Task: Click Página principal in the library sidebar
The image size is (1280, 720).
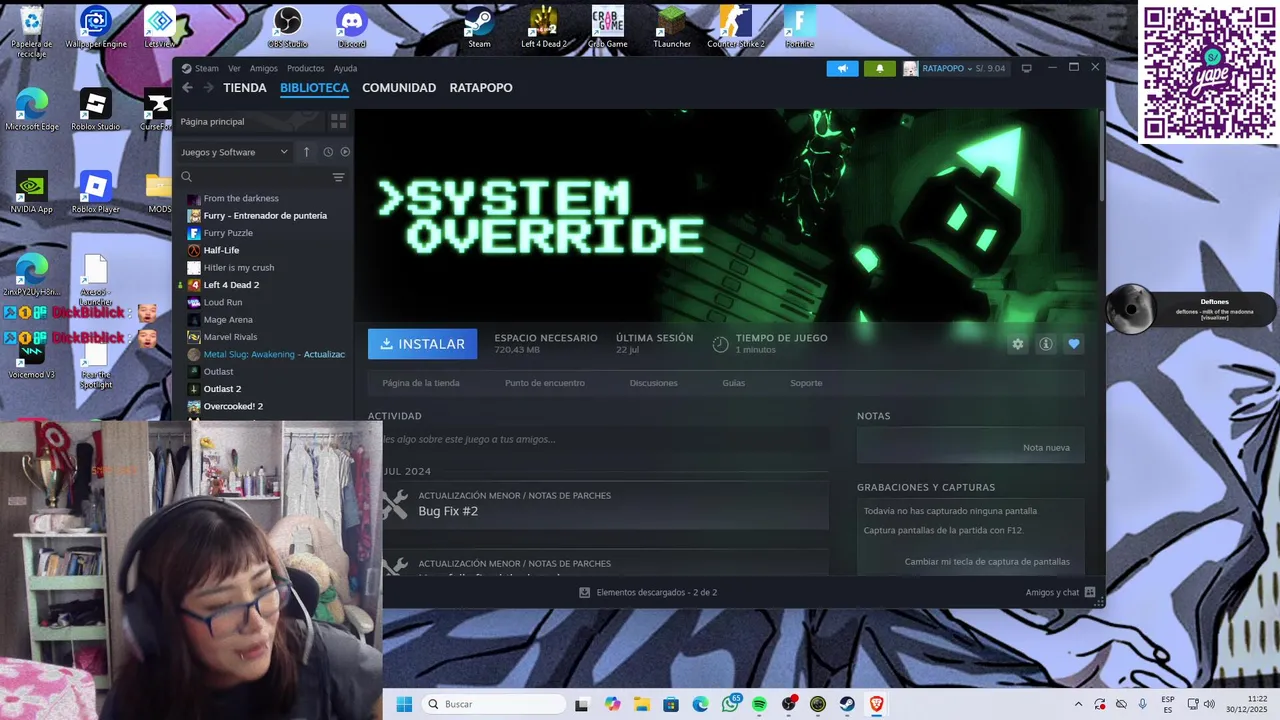Action: pyautogui.click(x=212, y=121)
